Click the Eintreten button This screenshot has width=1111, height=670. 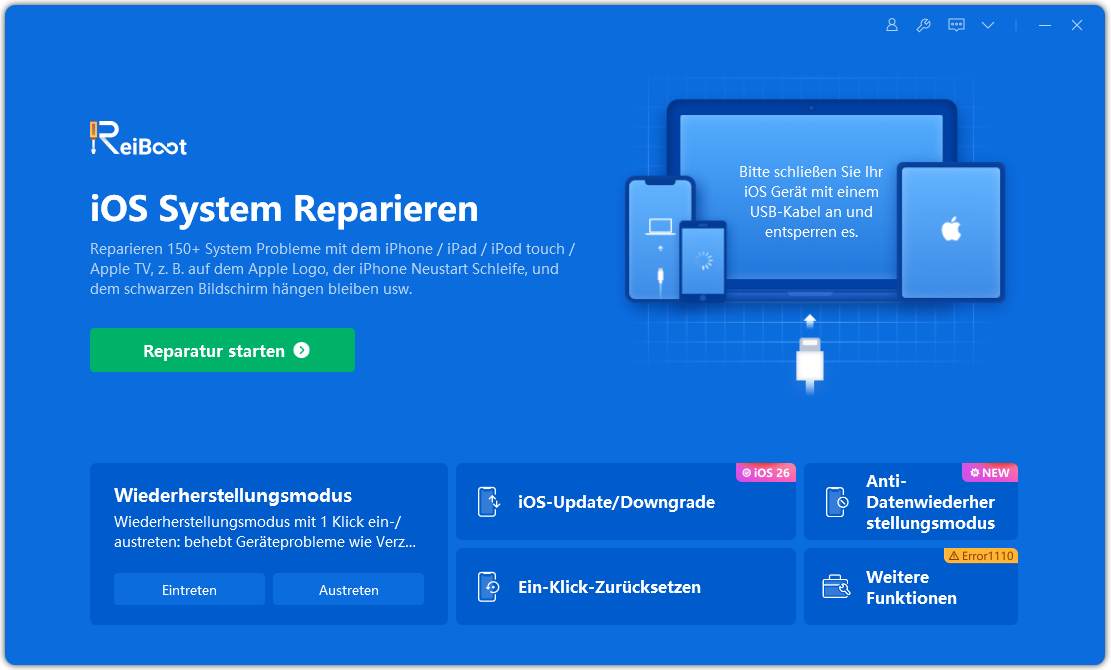[189, 590]
